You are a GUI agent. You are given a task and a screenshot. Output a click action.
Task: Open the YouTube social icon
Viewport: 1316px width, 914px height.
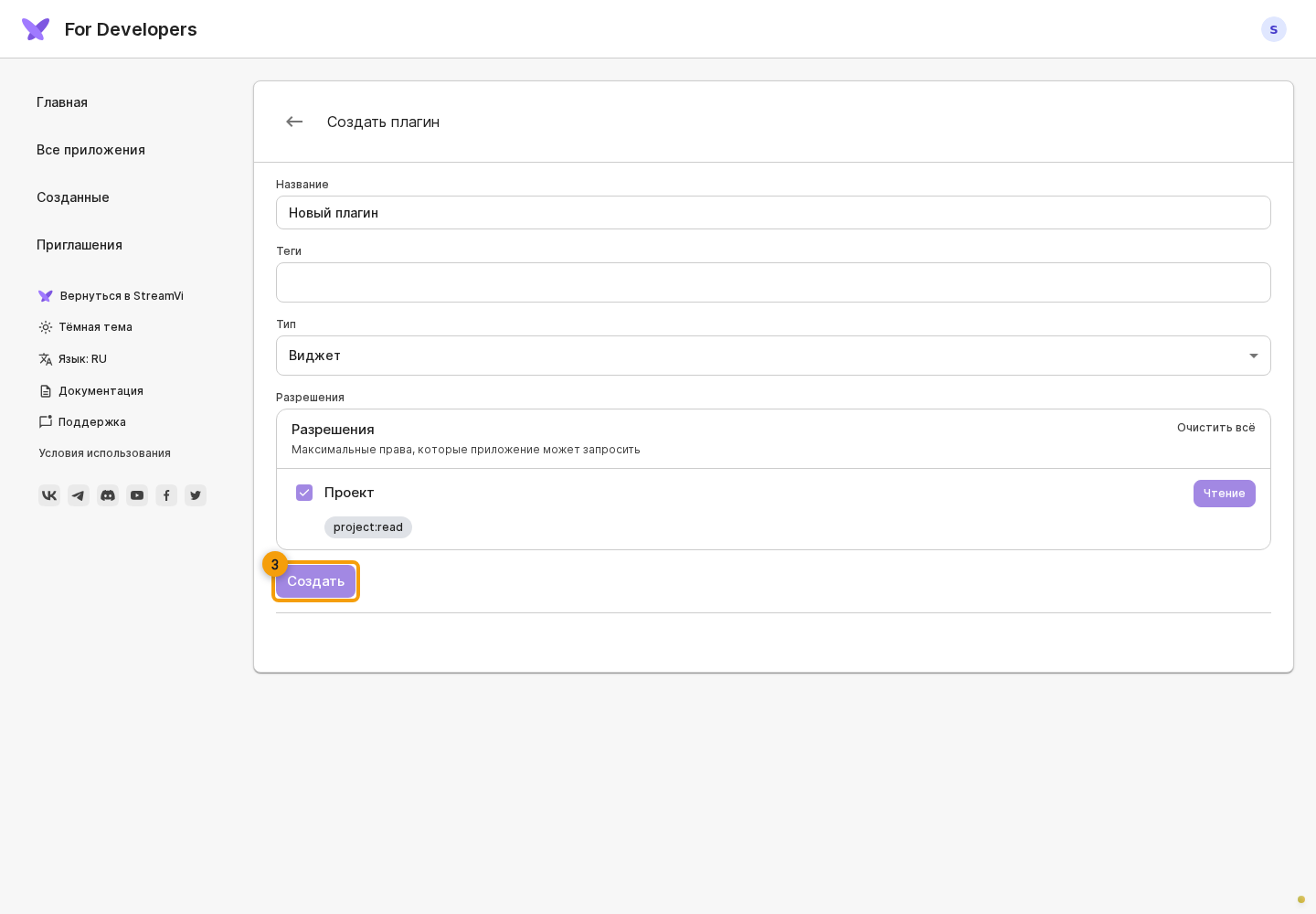click(137, 495)
